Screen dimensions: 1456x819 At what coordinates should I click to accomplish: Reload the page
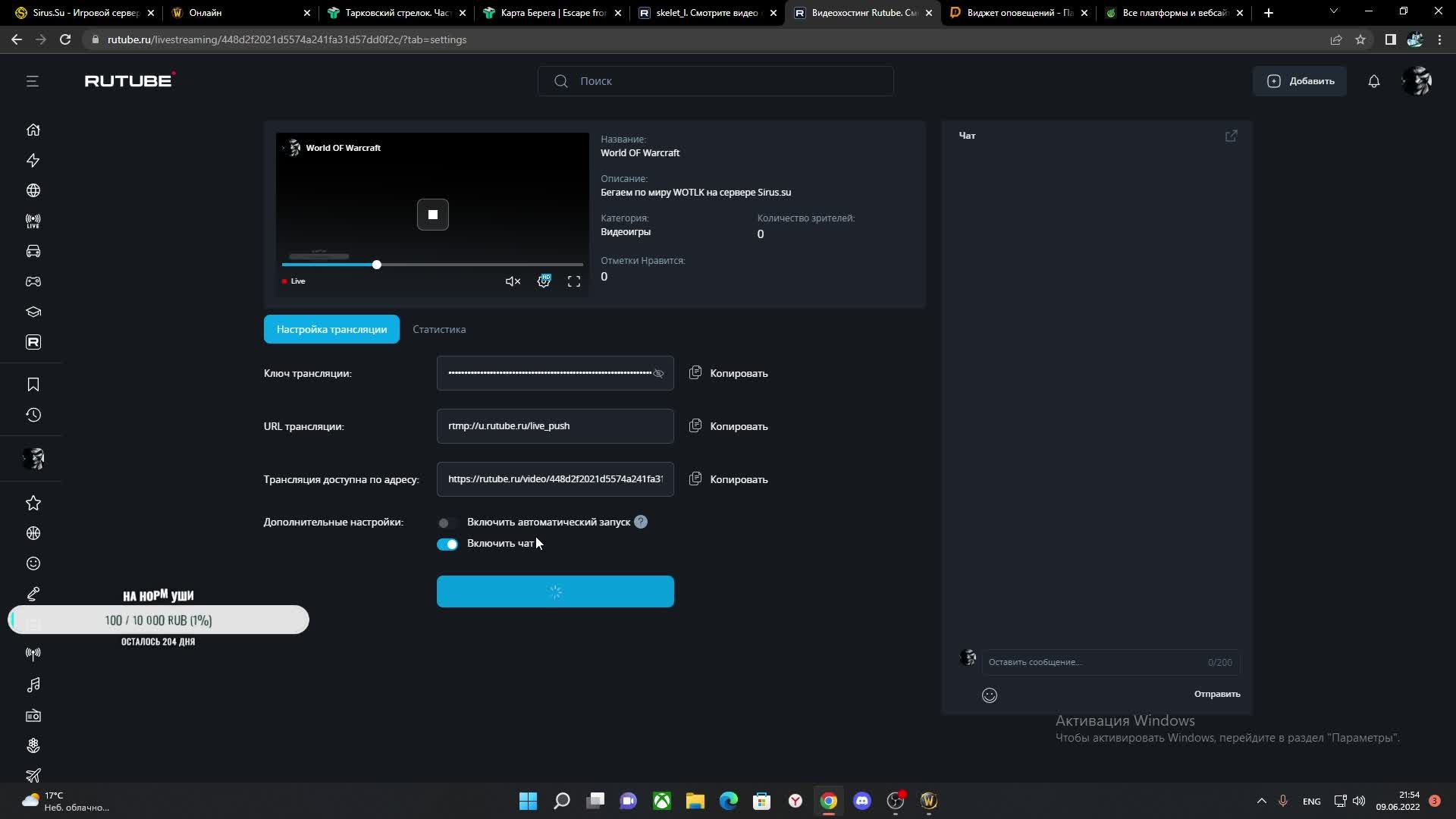[x=65, y=39]
